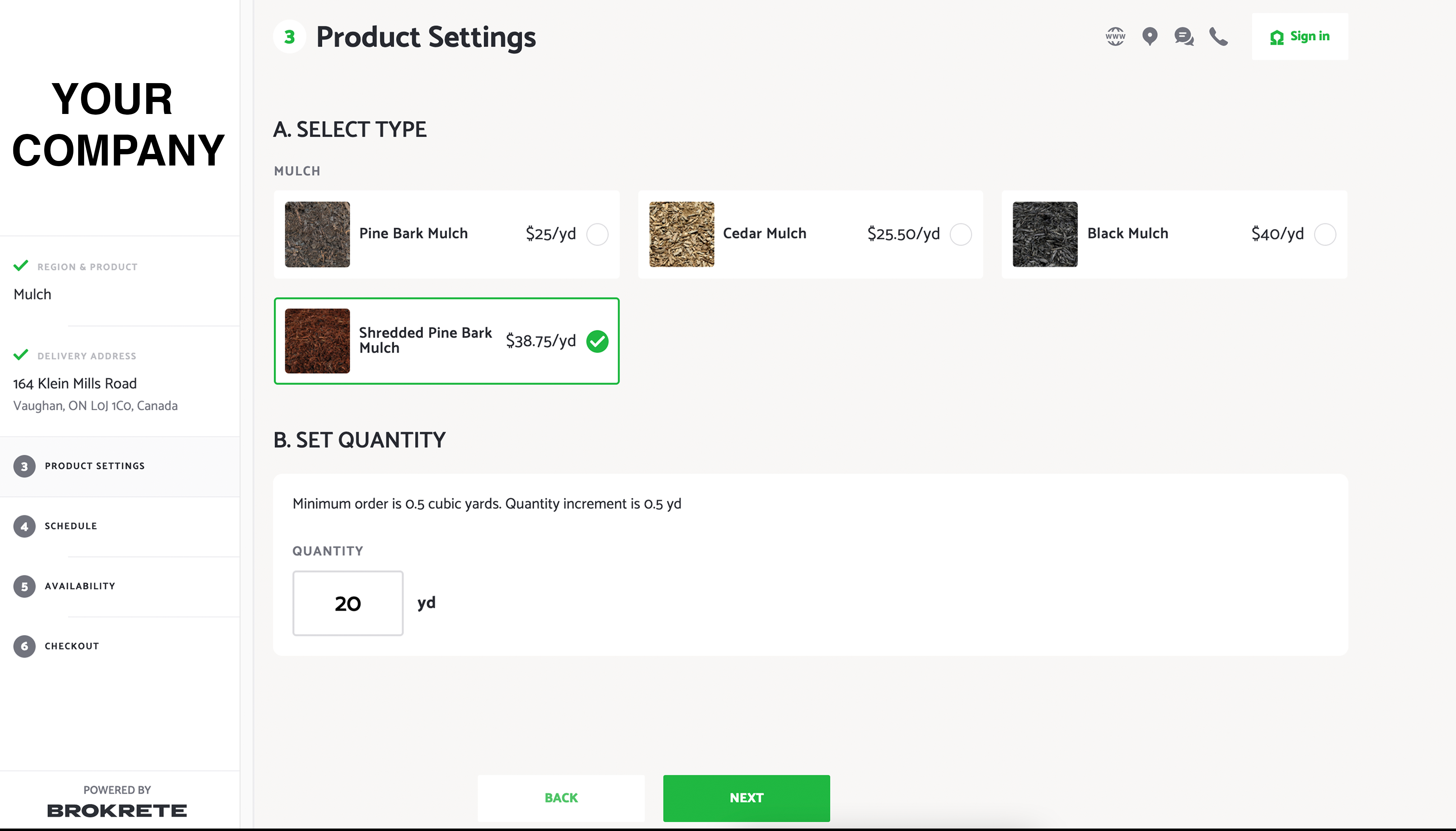1456x831 pixels.
Task: Select Black Mulch radio button
Action: coord(1325,234)
